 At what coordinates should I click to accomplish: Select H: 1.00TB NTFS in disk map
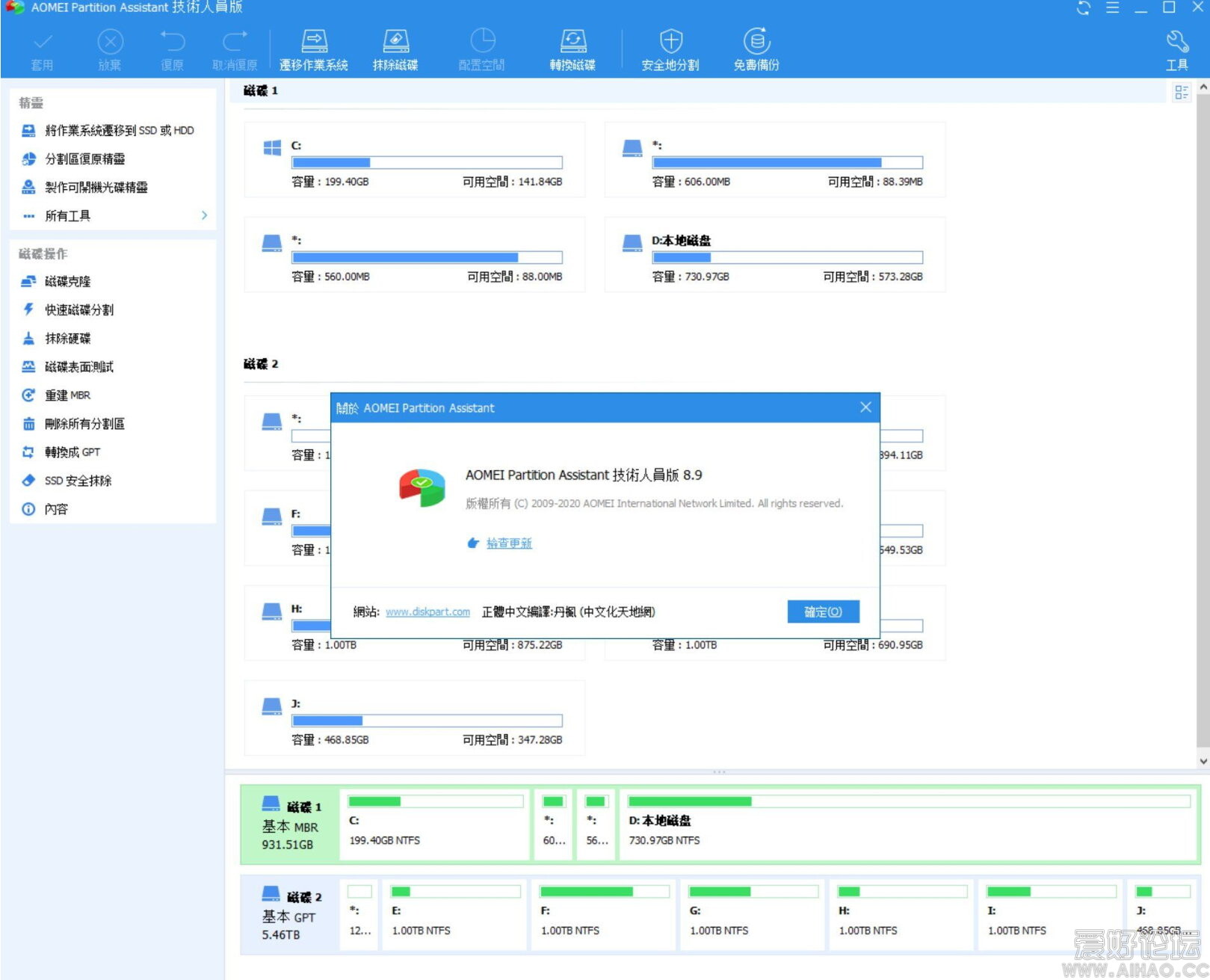(902, 915)
